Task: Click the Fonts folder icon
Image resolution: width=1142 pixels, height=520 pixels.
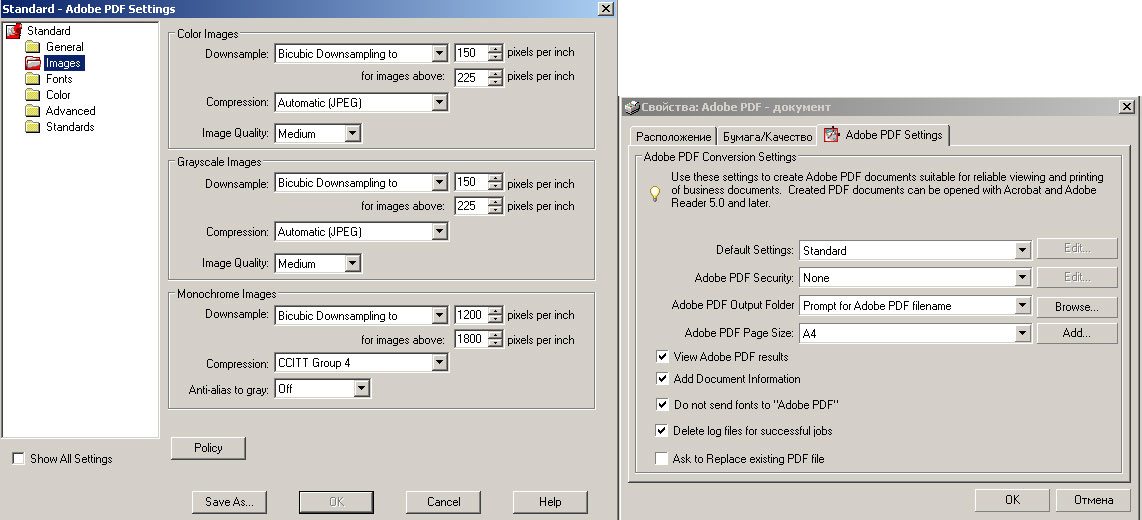Action: pos(32,79)
